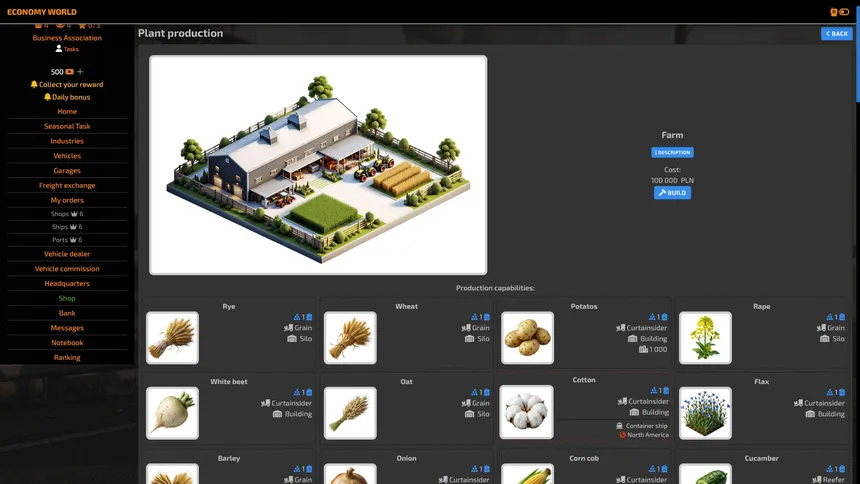
Task: Click the orange cash icon next to 500
Action: (x=70, y=72)
